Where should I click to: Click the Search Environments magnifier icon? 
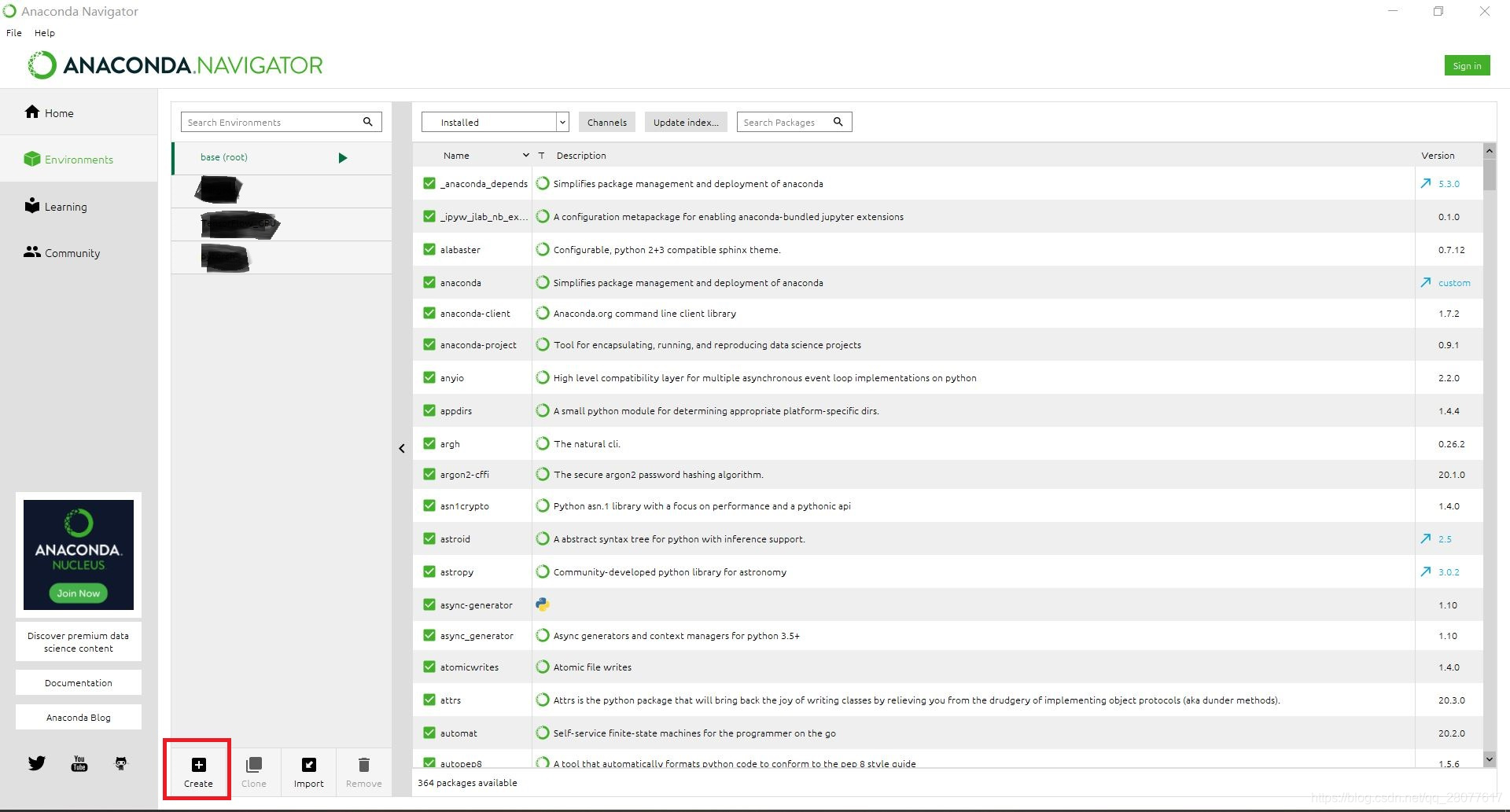(x=367, y=122)
